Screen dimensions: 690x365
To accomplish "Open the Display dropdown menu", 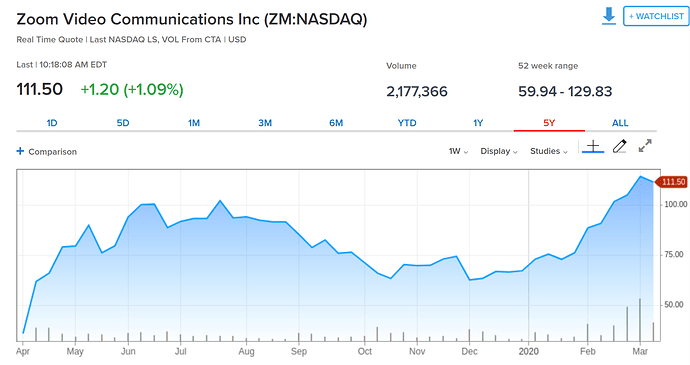I will pos(499,151).
